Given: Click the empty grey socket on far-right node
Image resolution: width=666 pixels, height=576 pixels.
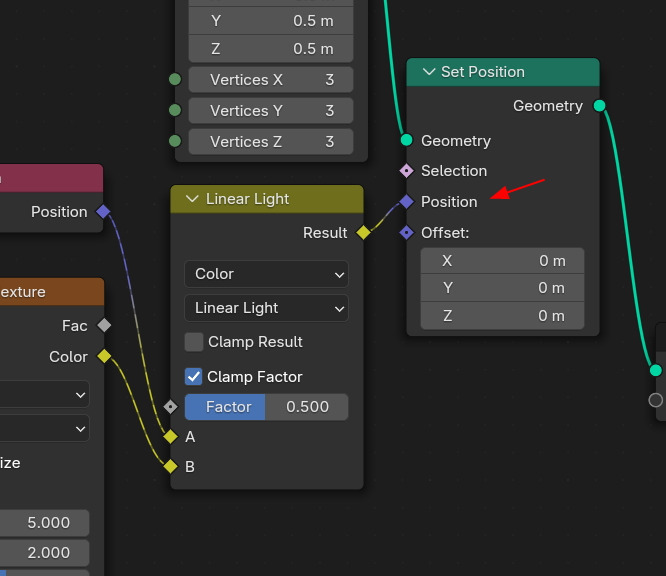Looking at the screenshot, I should click(655, 400).
